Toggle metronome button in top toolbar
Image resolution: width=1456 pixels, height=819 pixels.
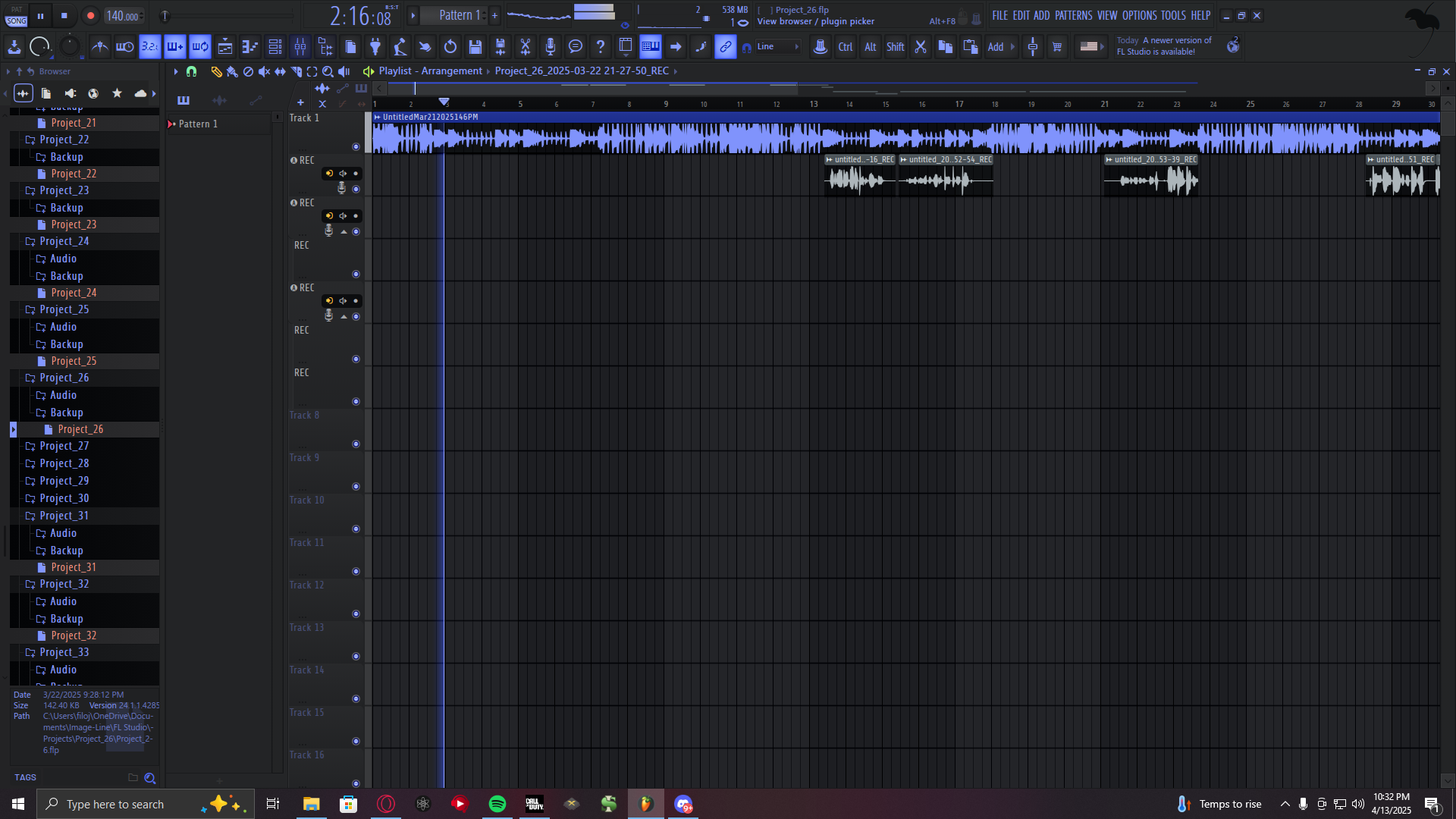point(100,47)
